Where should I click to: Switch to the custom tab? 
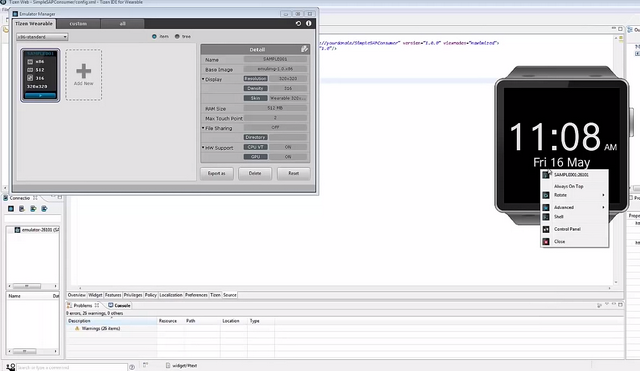pyautogui.click(x=78, y=24)
